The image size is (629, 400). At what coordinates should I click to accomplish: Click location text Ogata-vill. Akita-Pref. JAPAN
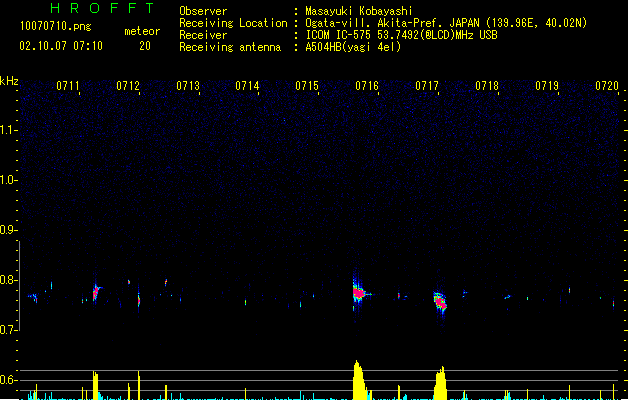click(x=392, y=23)
